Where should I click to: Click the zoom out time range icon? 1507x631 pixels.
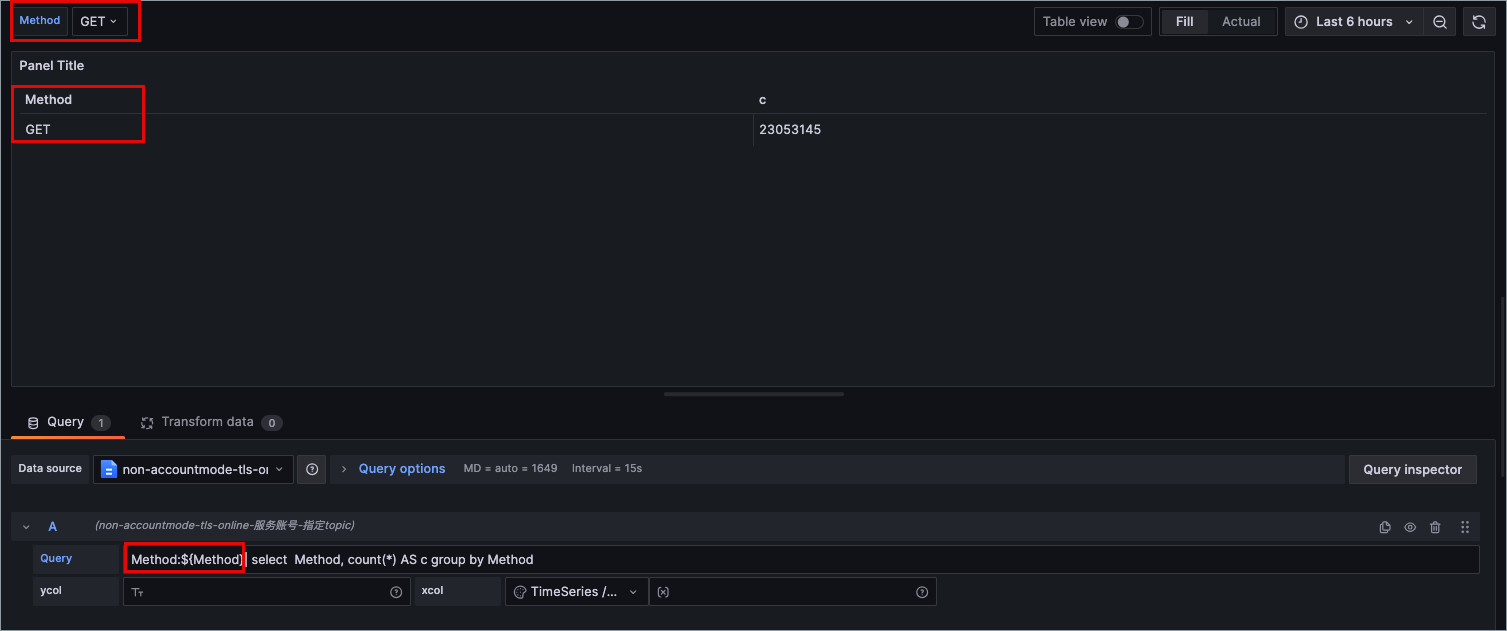(1440, 22)
